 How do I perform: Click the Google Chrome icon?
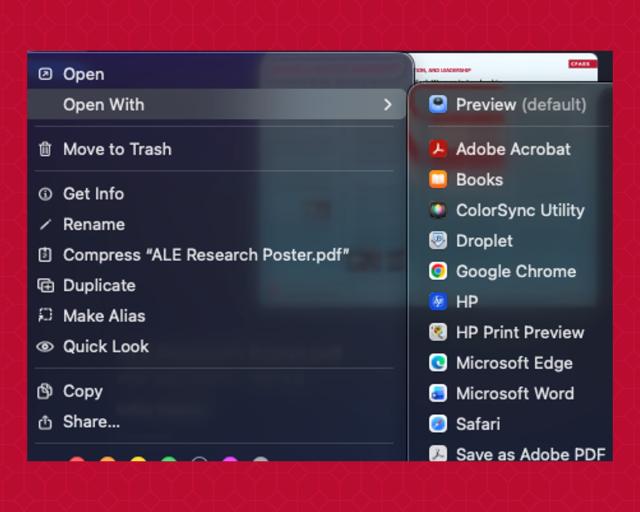(438, 271)
